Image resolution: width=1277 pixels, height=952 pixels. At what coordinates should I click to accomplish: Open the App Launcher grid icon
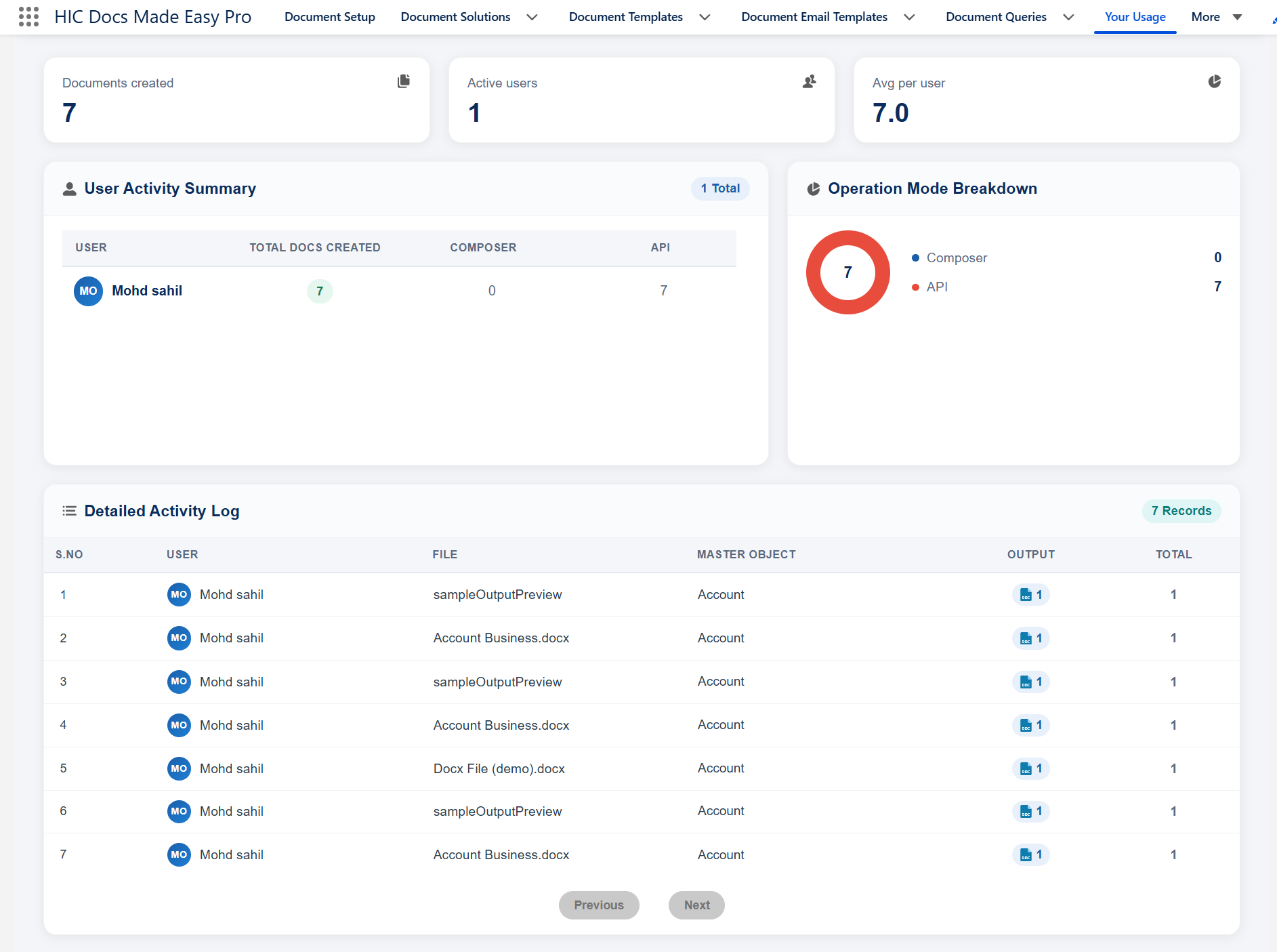[x=28, y=16]
